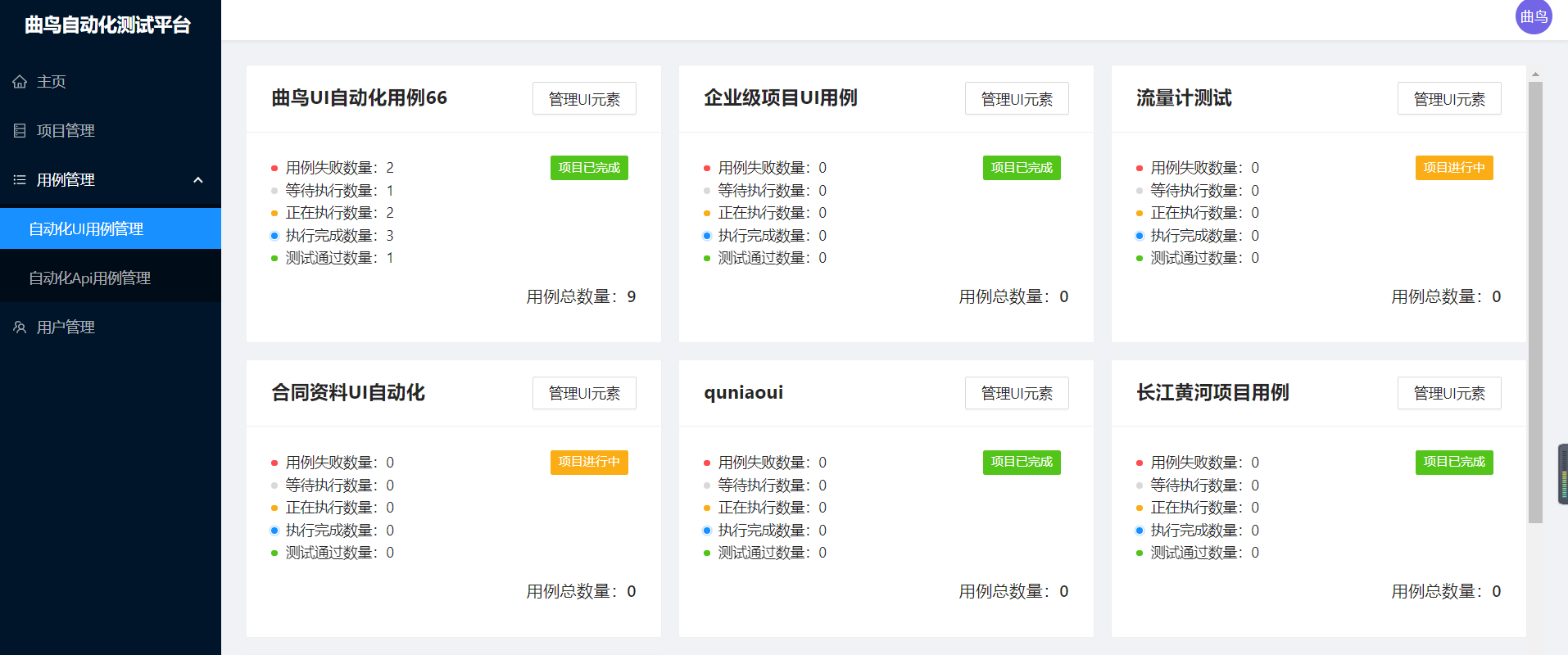This screenshot has height=655, width=1568.
Task: Click the scrollbar up arrow
Action: 1535,75
